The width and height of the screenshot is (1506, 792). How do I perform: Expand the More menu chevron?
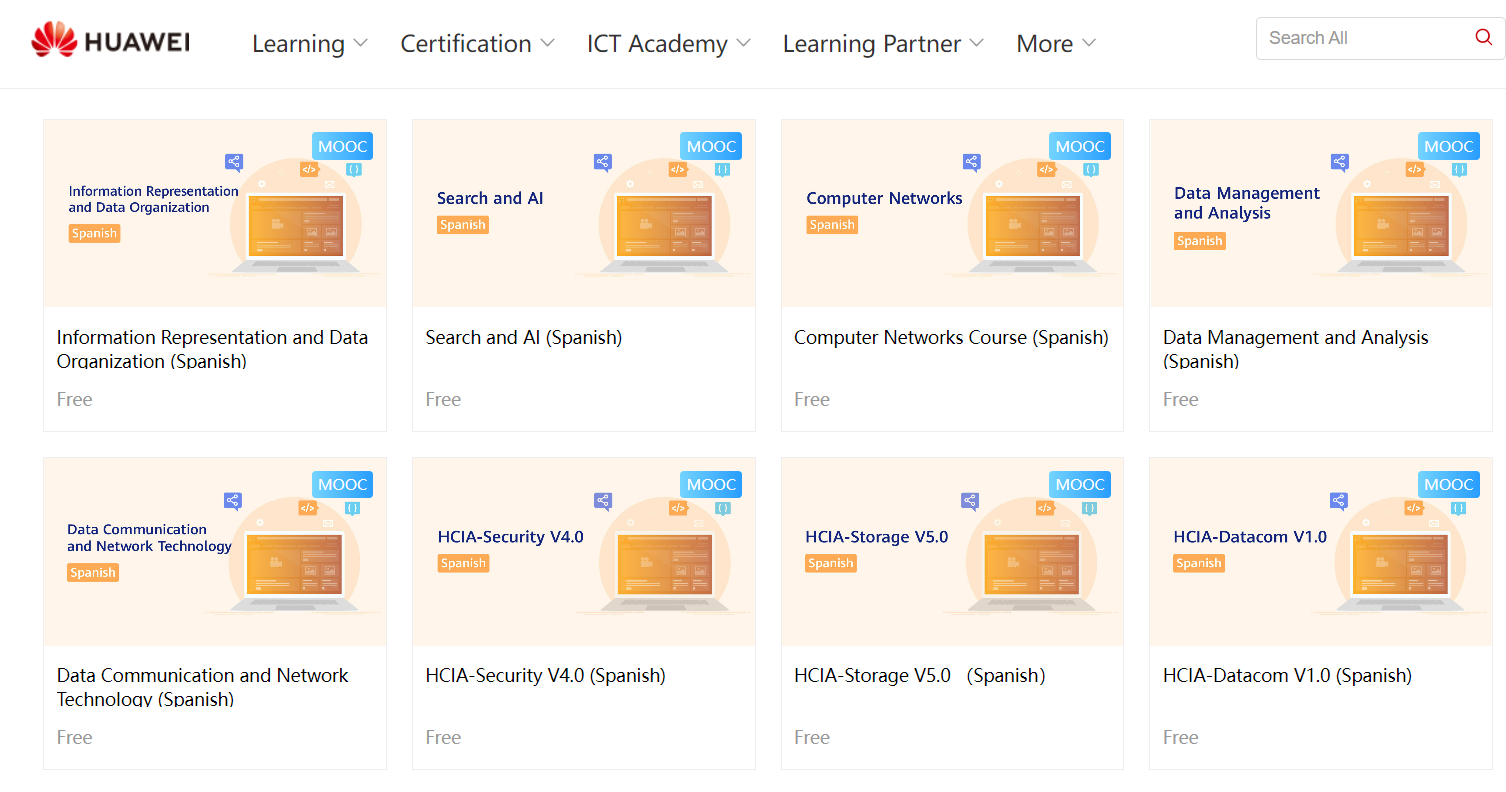pos(1089,43)
